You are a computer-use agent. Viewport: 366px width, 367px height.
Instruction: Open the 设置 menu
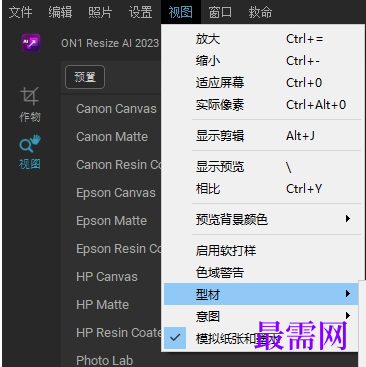coord(140,12)
